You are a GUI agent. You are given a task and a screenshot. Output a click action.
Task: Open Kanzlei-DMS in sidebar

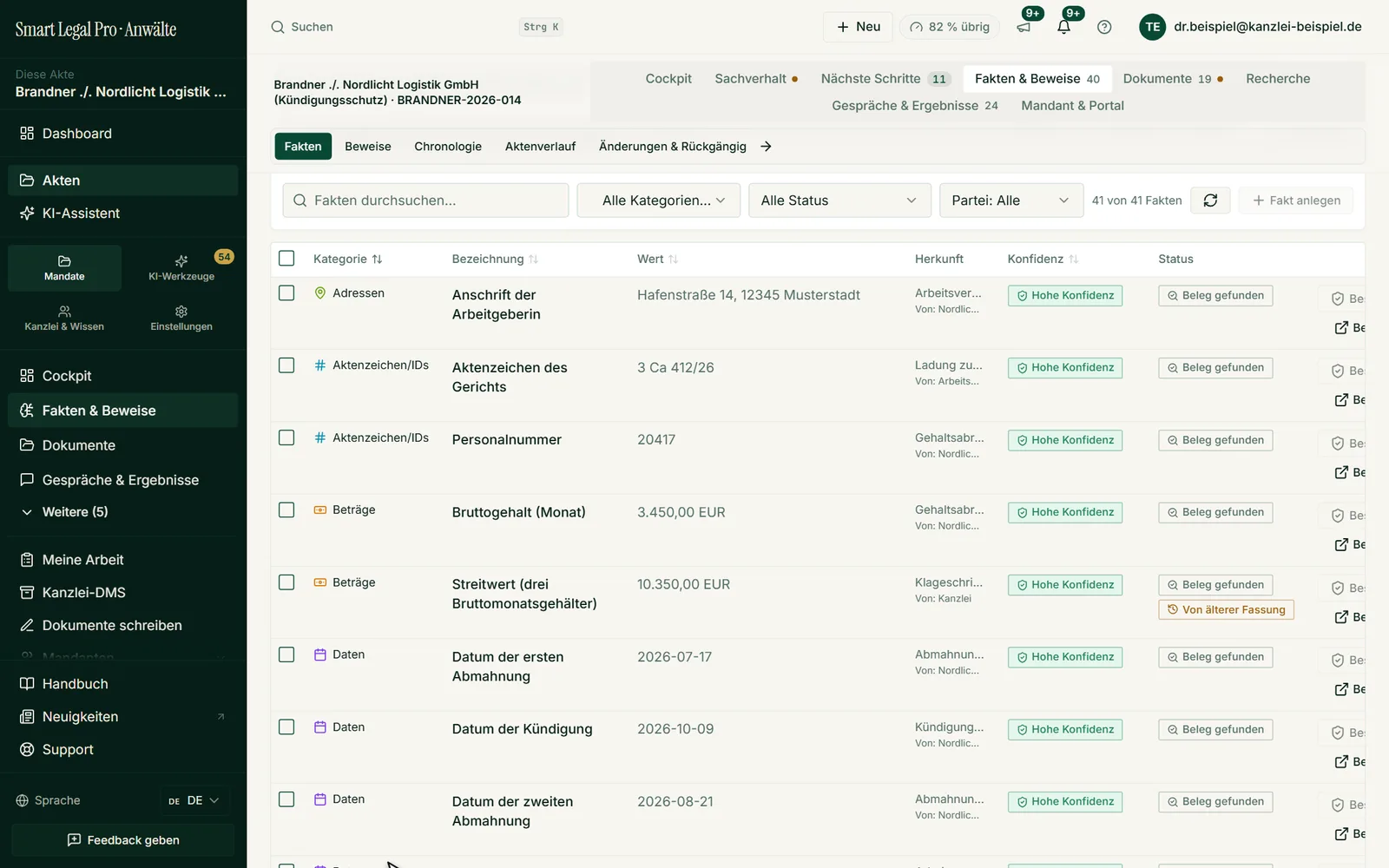click(123, 593)
